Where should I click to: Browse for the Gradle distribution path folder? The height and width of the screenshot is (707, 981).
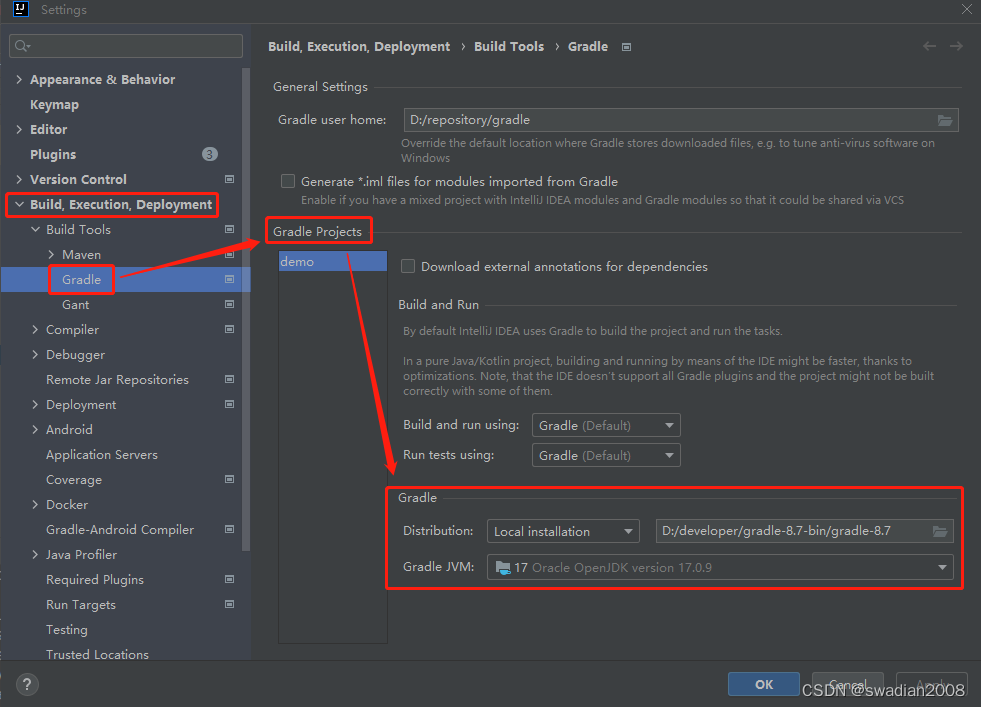[940, 531]
